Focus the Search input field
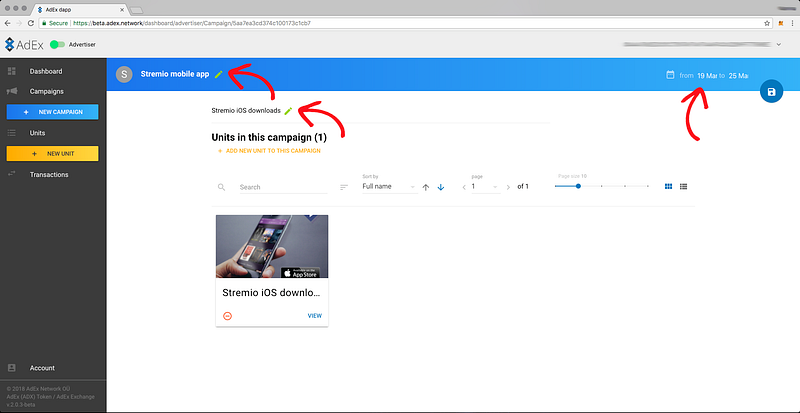The image size is (800, 413). coord(283,187)
